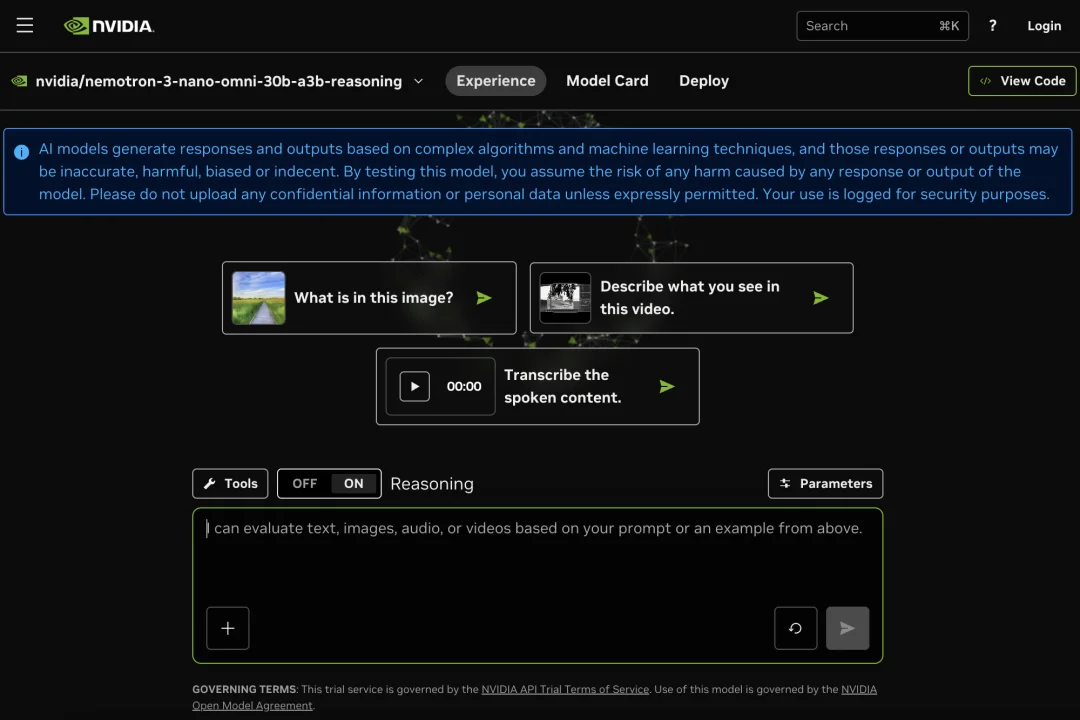Expand the model name dropdown chevron
Viewport: 1080px width, 720px height.
pos(418,81)
